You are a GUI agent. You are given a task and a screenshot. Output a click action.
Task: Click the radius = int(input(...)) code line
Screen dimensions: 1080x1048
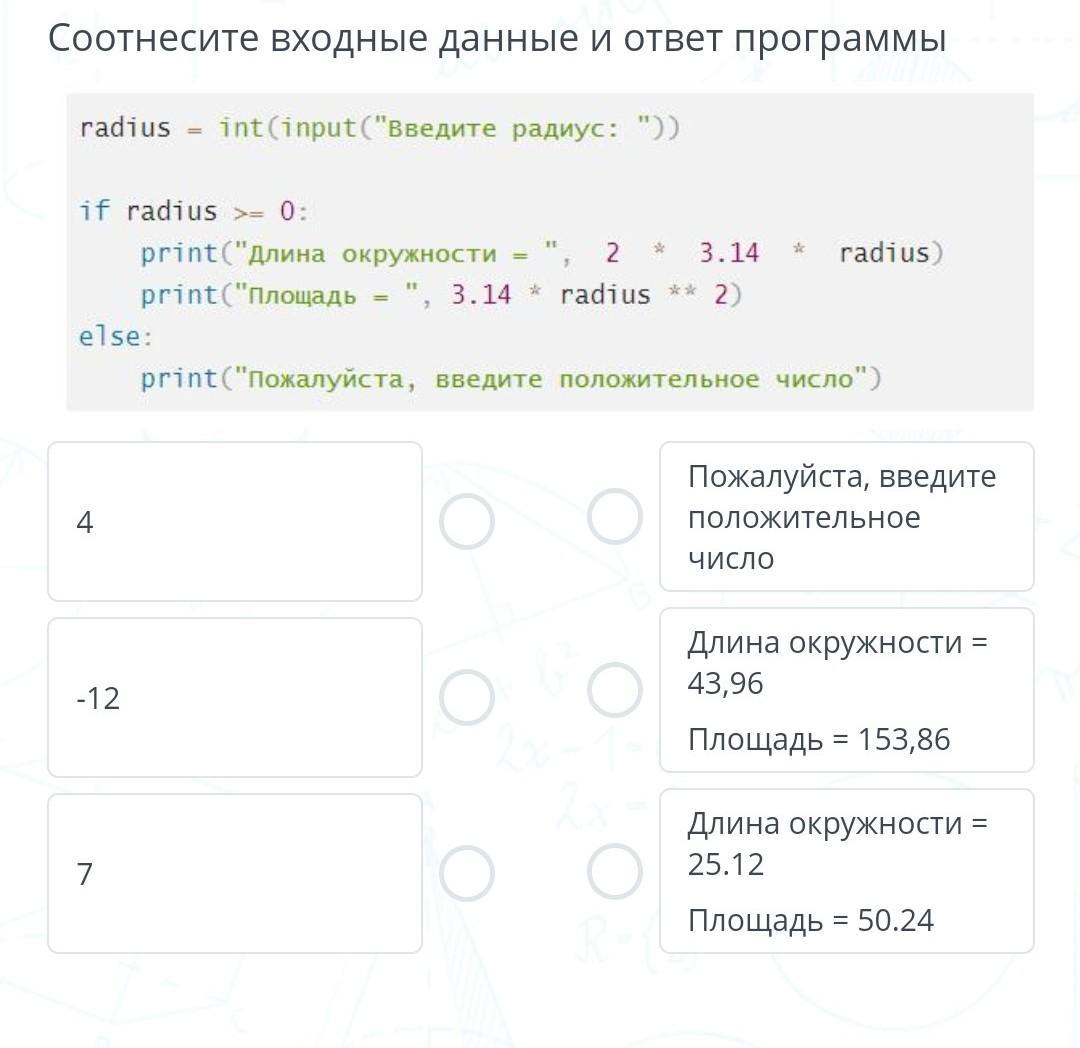click(x=380, y=128)
